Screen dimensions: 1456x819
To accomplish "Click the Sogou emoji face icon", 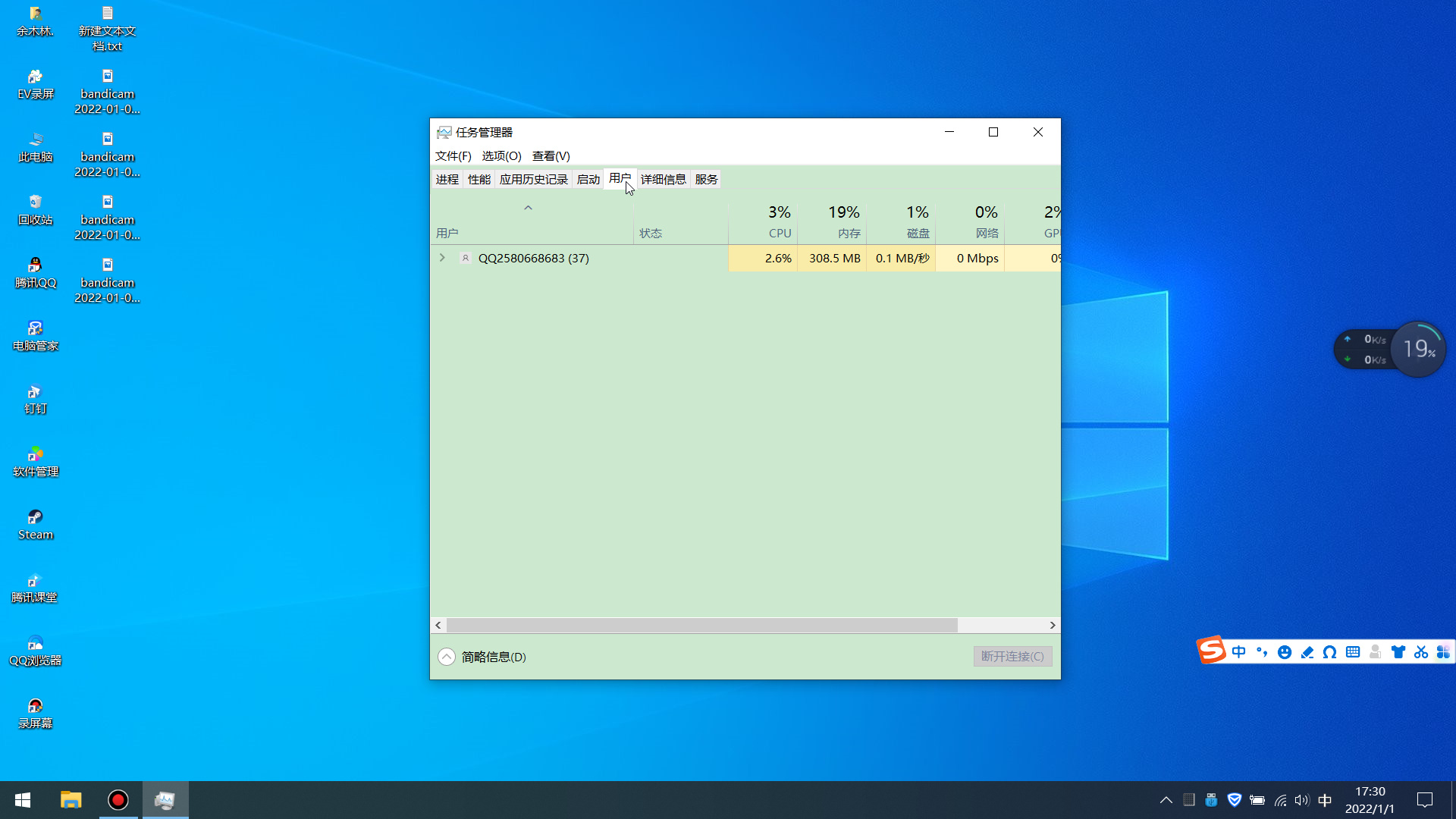I will pyautogui.click(x=1284, y=652).
